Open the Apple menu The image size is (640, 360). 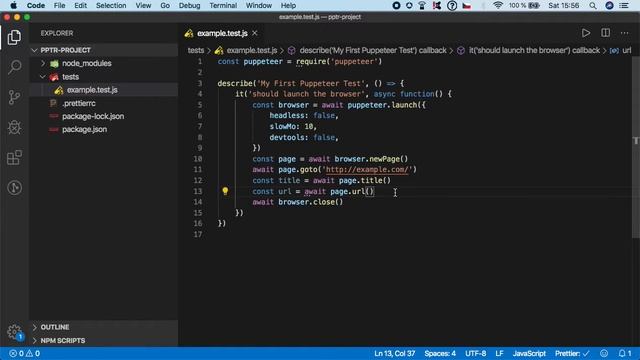click(13, 5)
